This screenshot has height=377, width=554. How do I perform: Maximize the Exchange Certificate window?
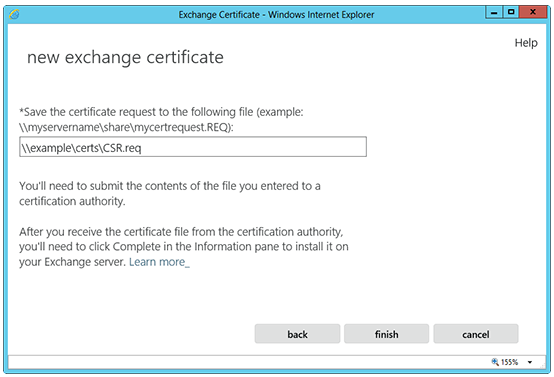pyautogui.click(x=511, y=13)
